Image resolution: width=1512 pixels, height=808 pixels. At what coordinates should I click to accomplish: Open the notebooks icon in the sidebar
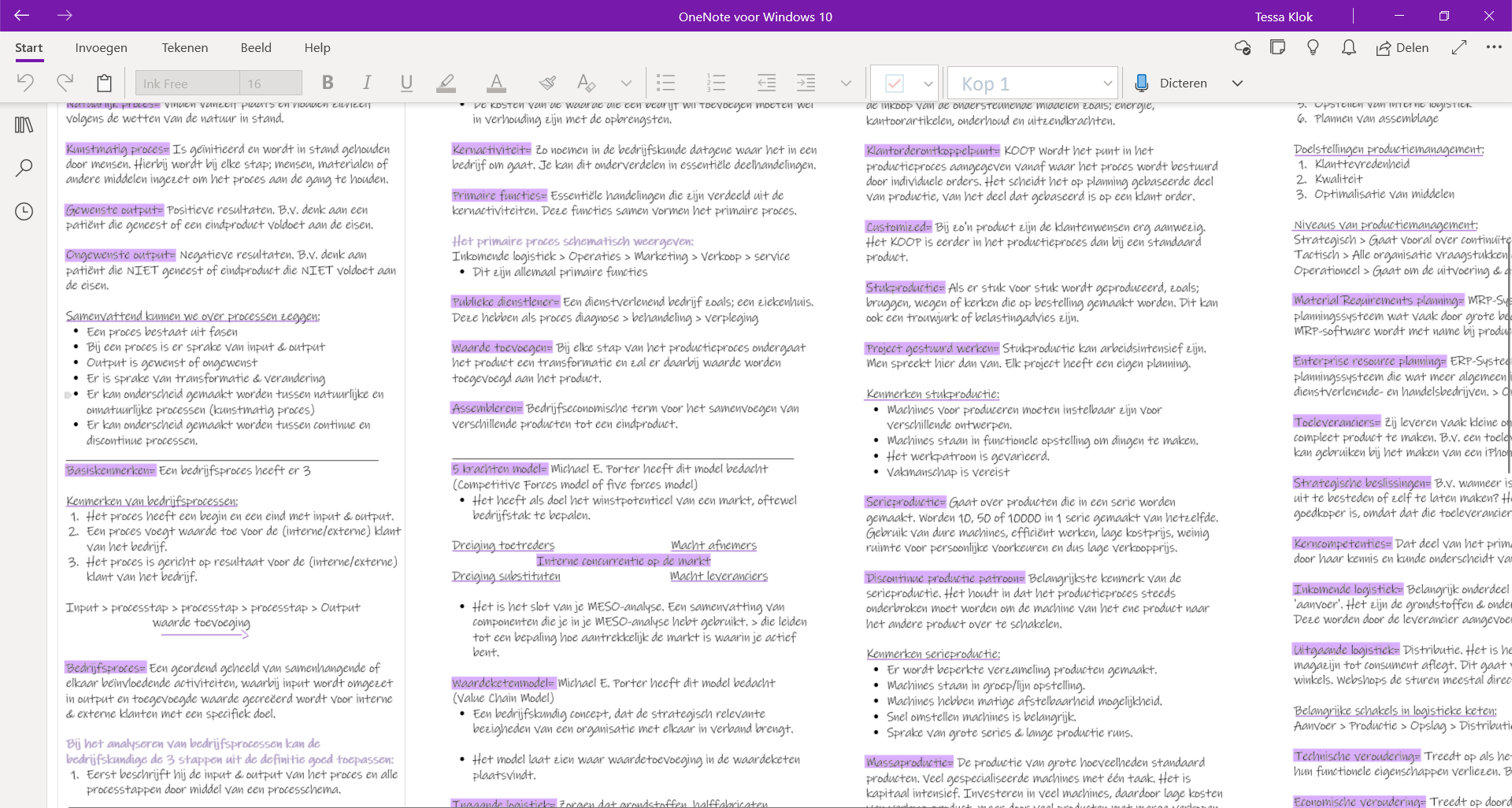click(x=24, y=124)
